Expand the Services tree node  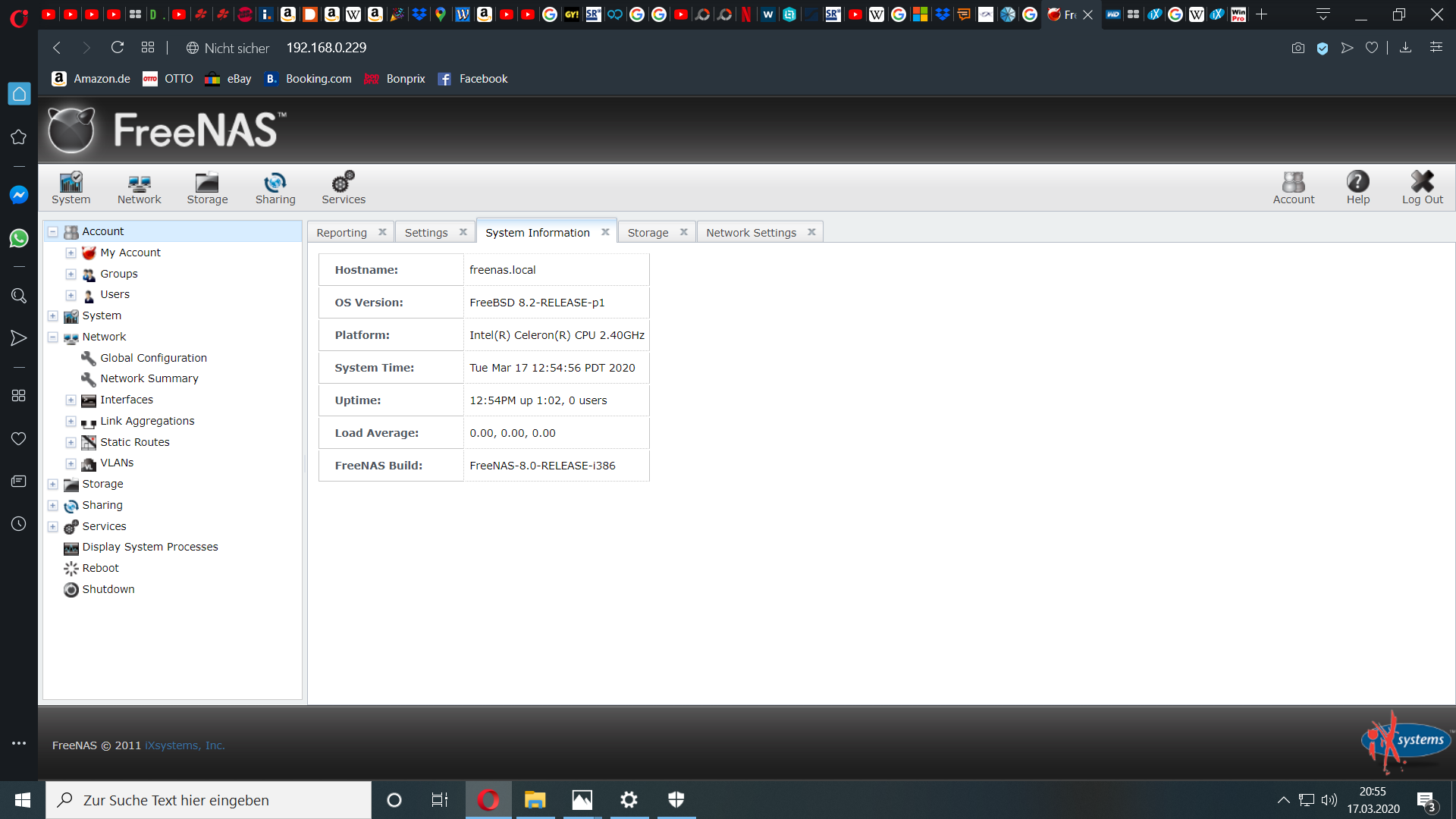click(53, 526)
